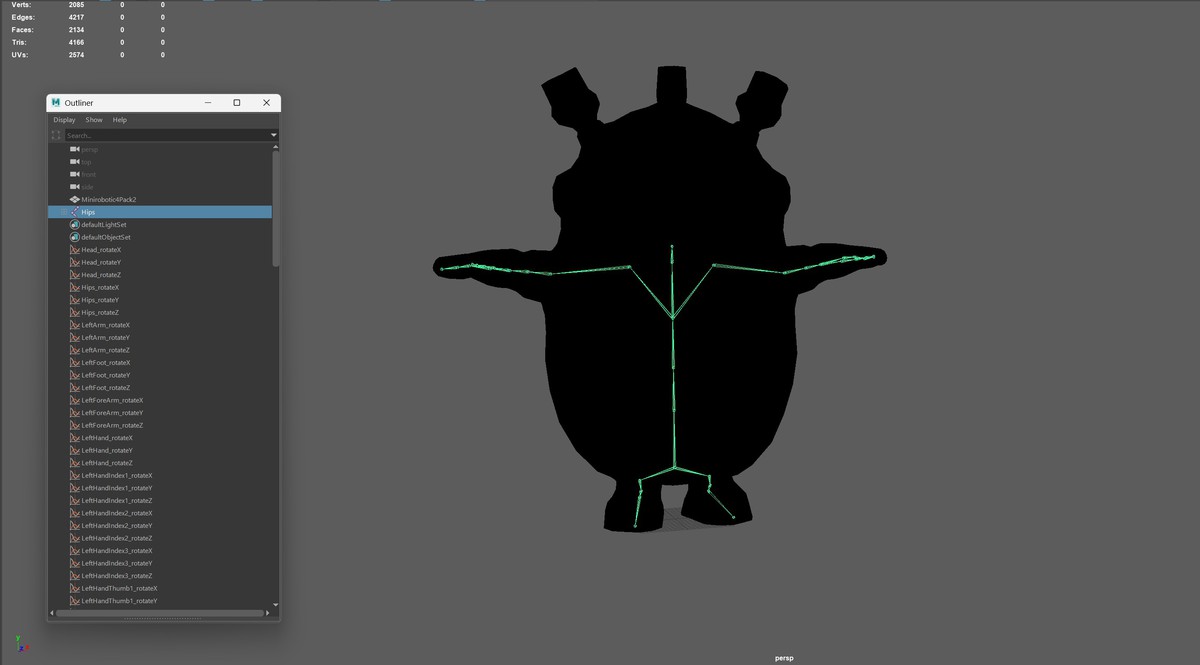This screenshot has height=665, width=1200.
Task: Expand the Hips joint hierarchy
Action: tap(64, 212)
